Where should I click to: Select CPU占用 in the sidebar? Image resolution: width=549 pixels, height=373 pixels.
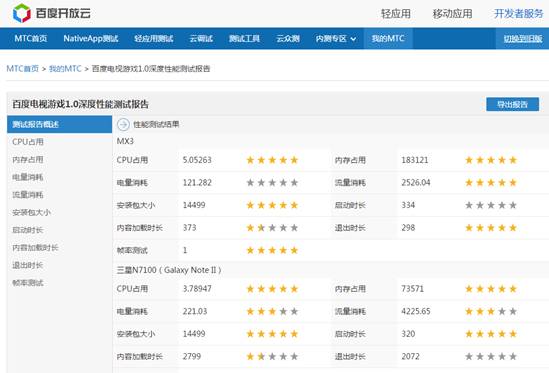pyautogui.click(x=28, y=142)
